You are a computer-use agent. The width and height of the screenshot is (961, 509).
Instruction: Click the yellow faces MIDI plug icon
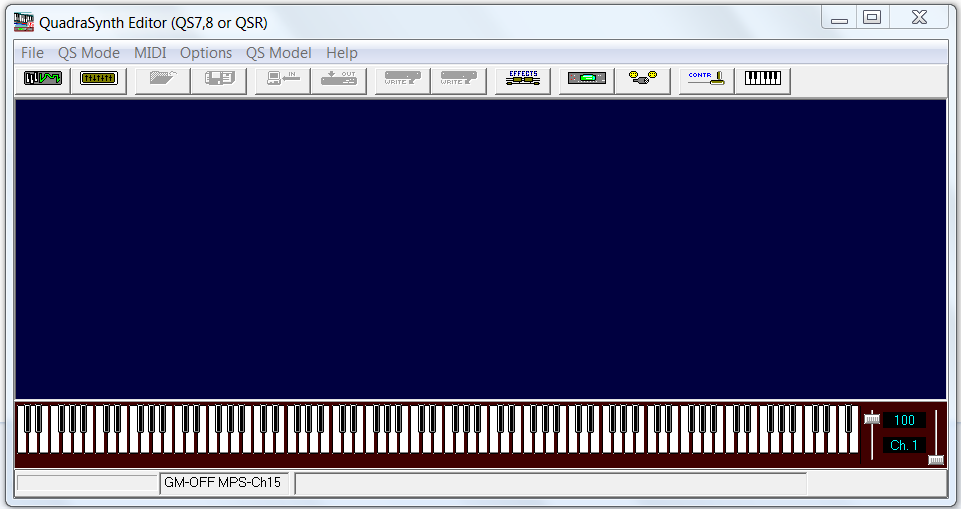click(642, 79)
